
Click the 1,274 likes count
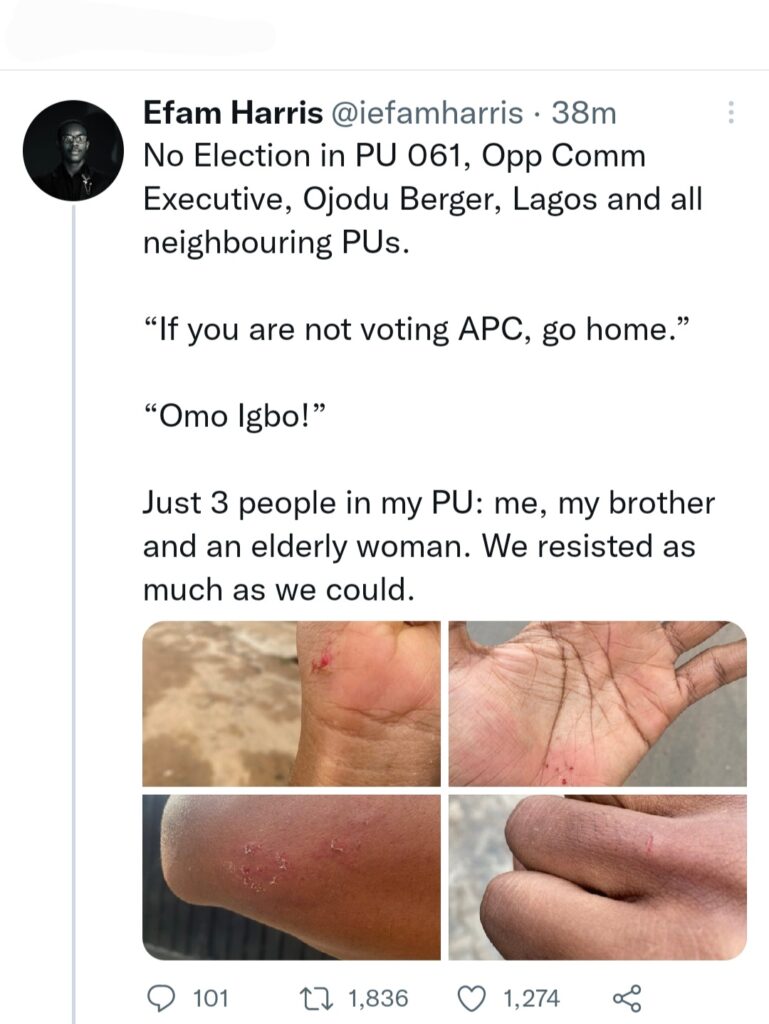[x=531, y=997]
